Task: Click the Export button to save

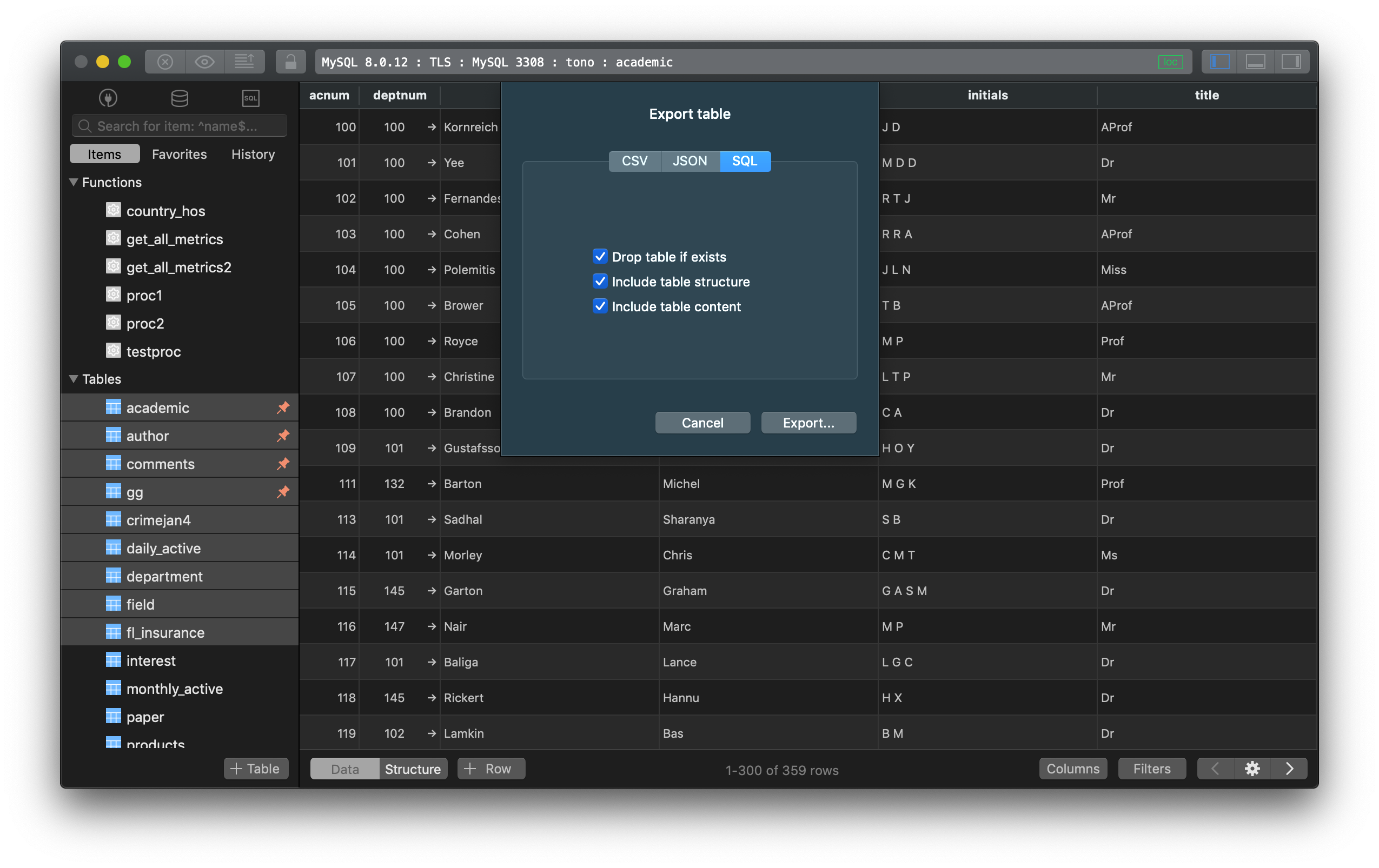Action: pyautogui.click(x=808, y=422)
